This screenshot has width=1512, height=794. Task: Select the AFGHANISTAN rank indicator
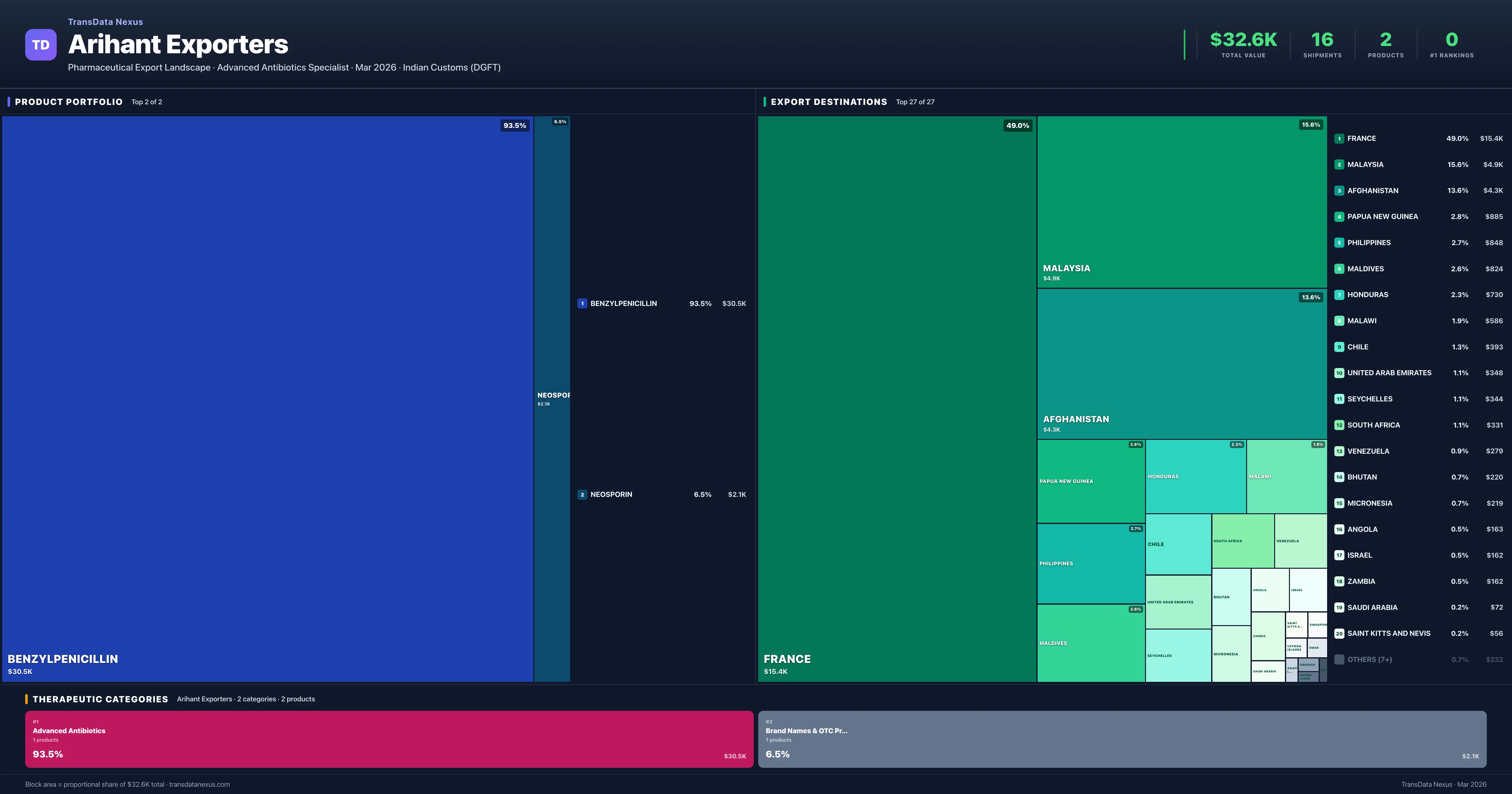(x=1339, y=190)
